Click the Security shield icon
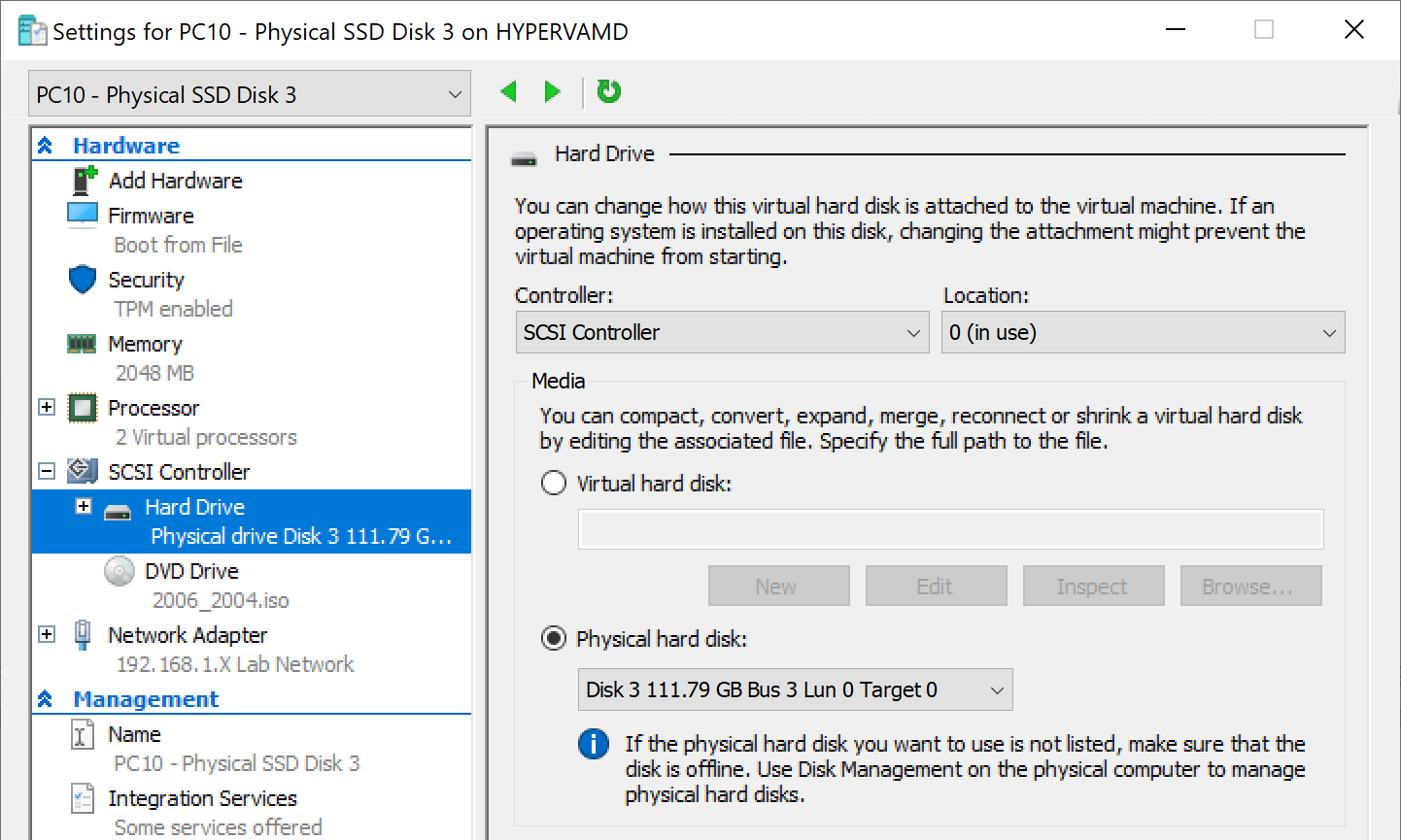 pos(84,280)
